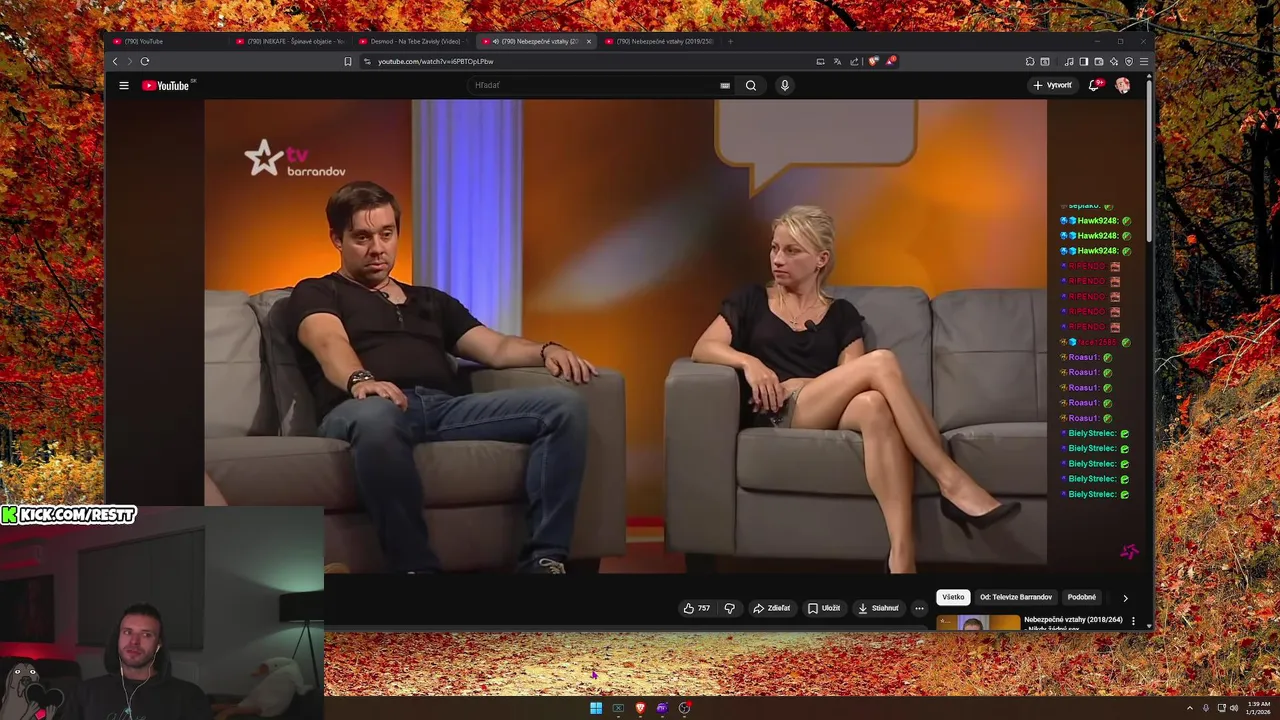The width and height of the screenshot is (1280, 720).
Task: Open the Windows Start button
Action: tap(596, 708)
